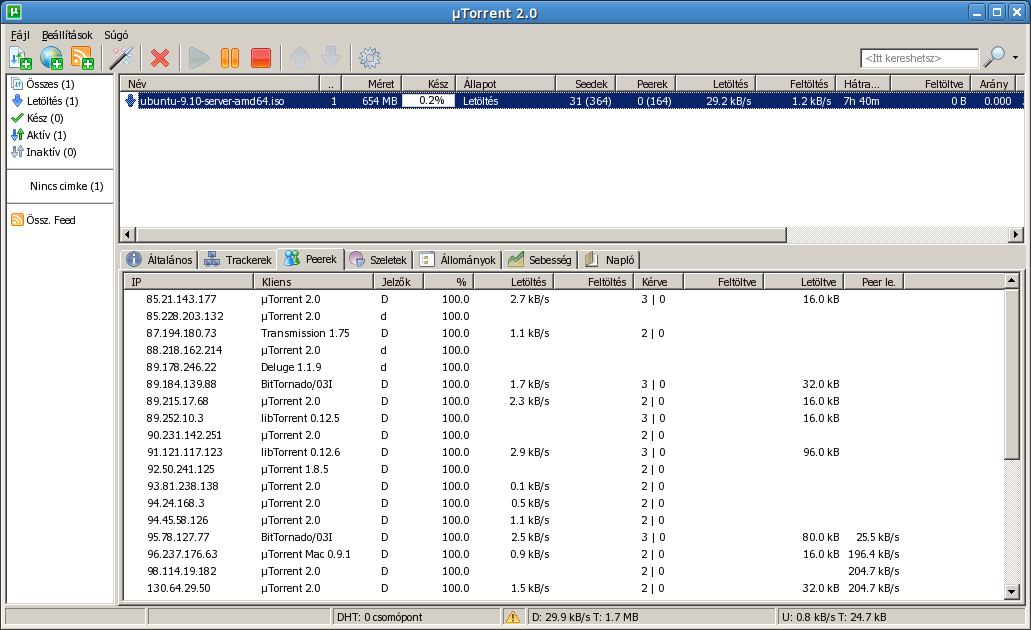Click the Add Torrent toolbar icon

coord(21,58)
